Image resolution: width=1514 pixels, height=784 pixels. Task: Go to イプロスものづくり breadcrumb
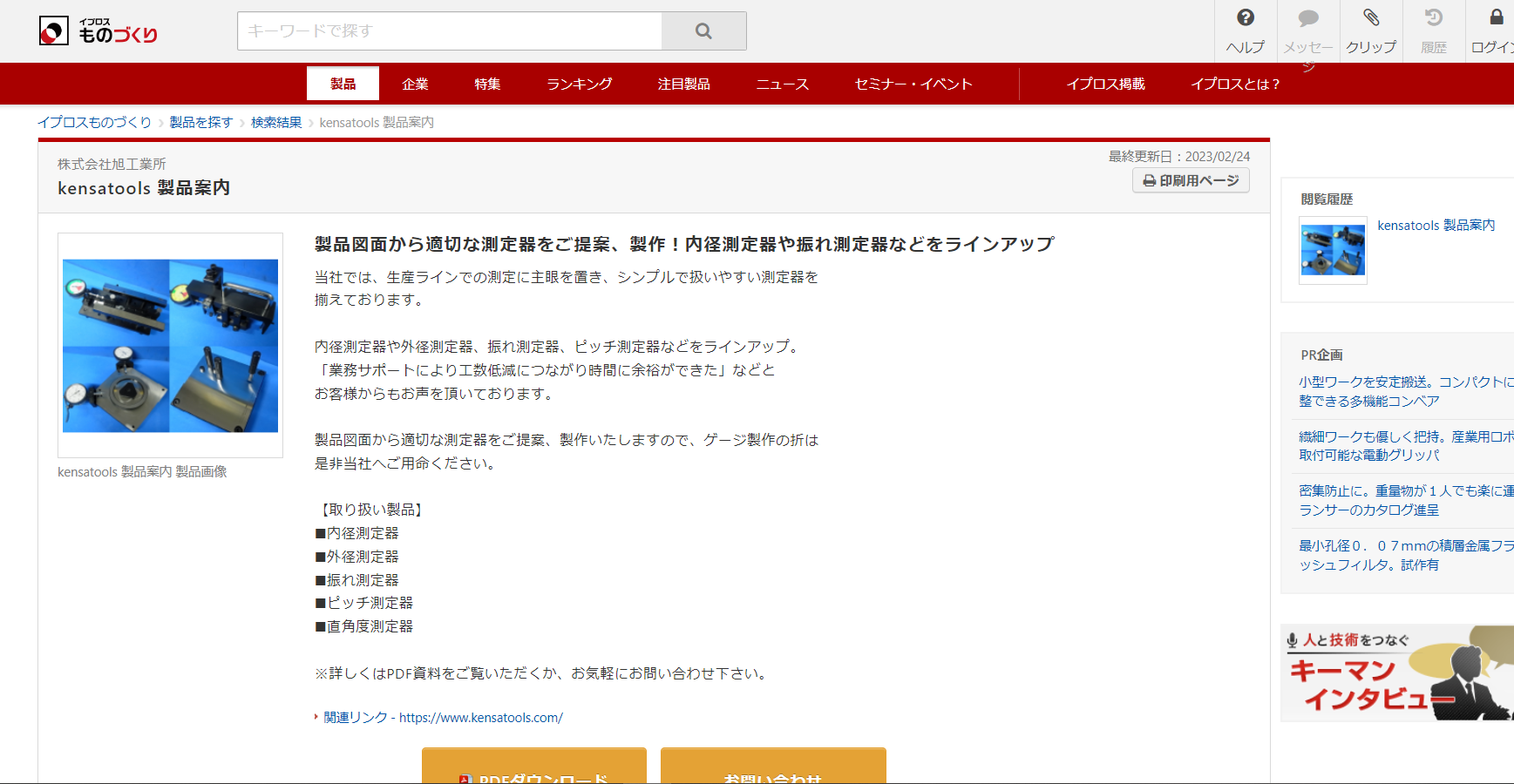(x=95, y=122)
